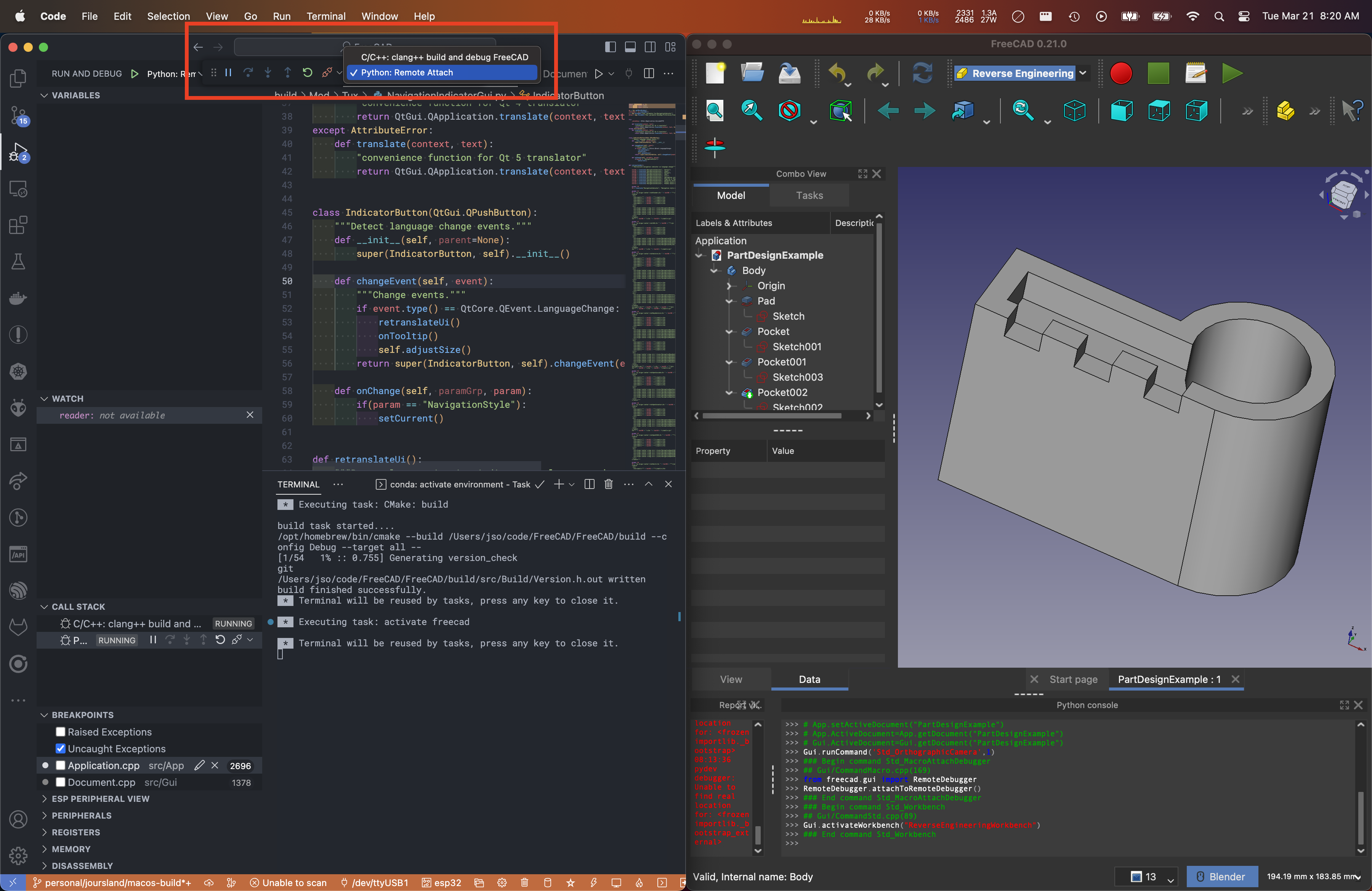This screenshot has height=891, width=1372.
Task: Click the green execute macro play icon
Action: (1232, 73)
